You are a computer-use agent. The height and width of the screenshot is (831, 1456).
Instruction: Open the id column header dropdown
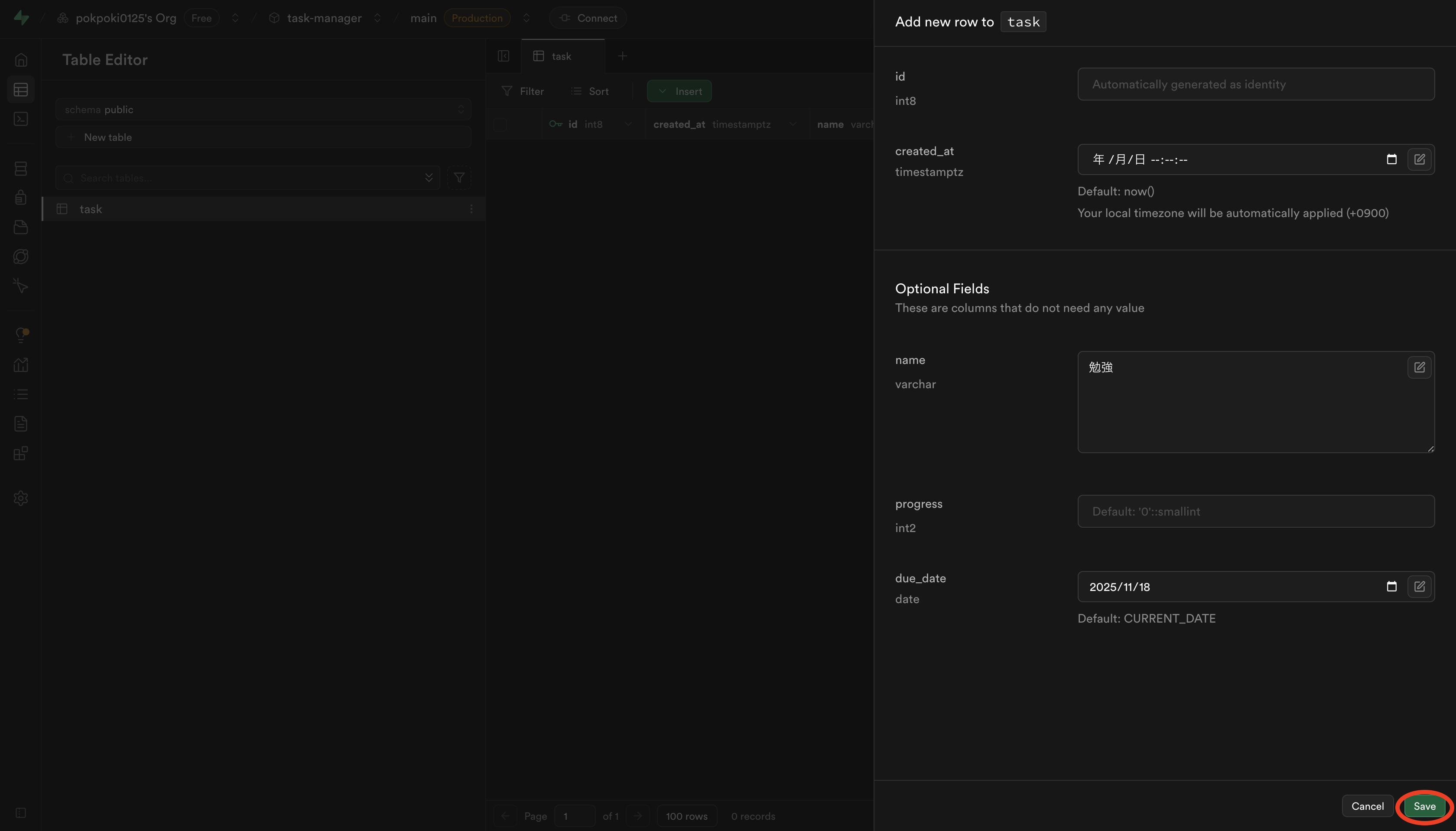click(628, 124)
